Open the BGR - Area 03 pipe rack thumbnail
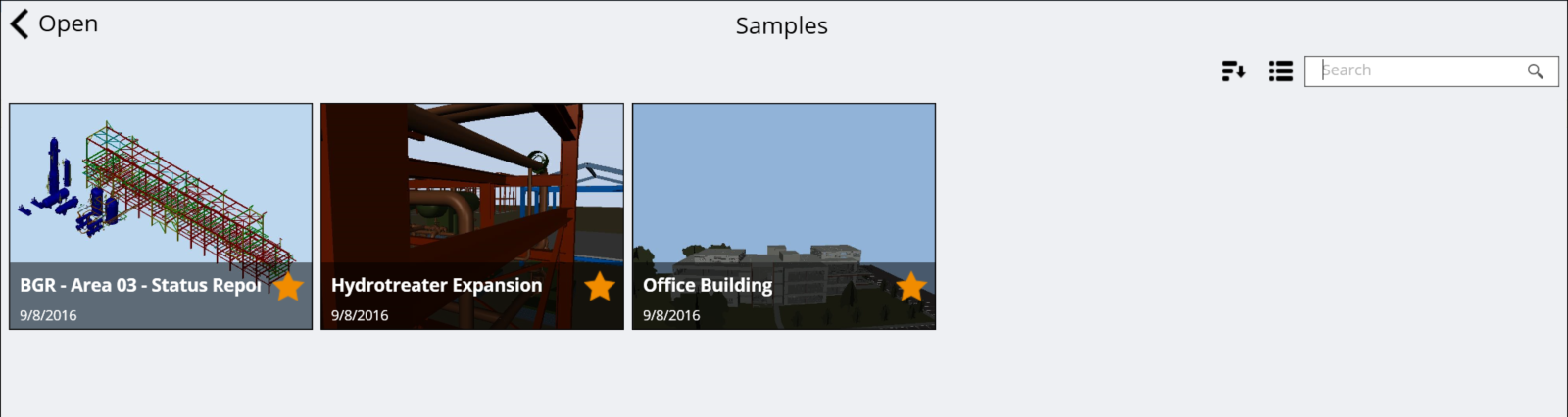The width and height of the screenshot is (1568, 417). coord(161,183)
